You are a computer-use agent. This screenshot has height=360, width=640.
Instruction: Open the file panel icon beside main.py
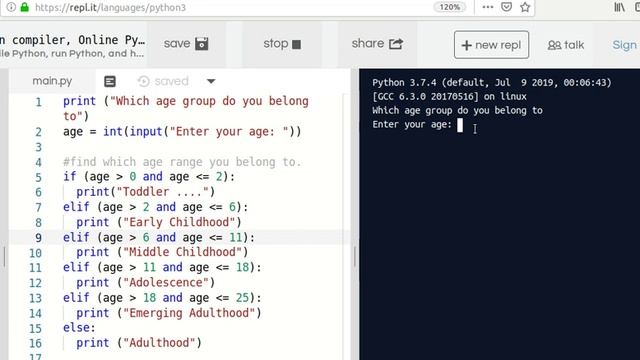tap(110, 81)
